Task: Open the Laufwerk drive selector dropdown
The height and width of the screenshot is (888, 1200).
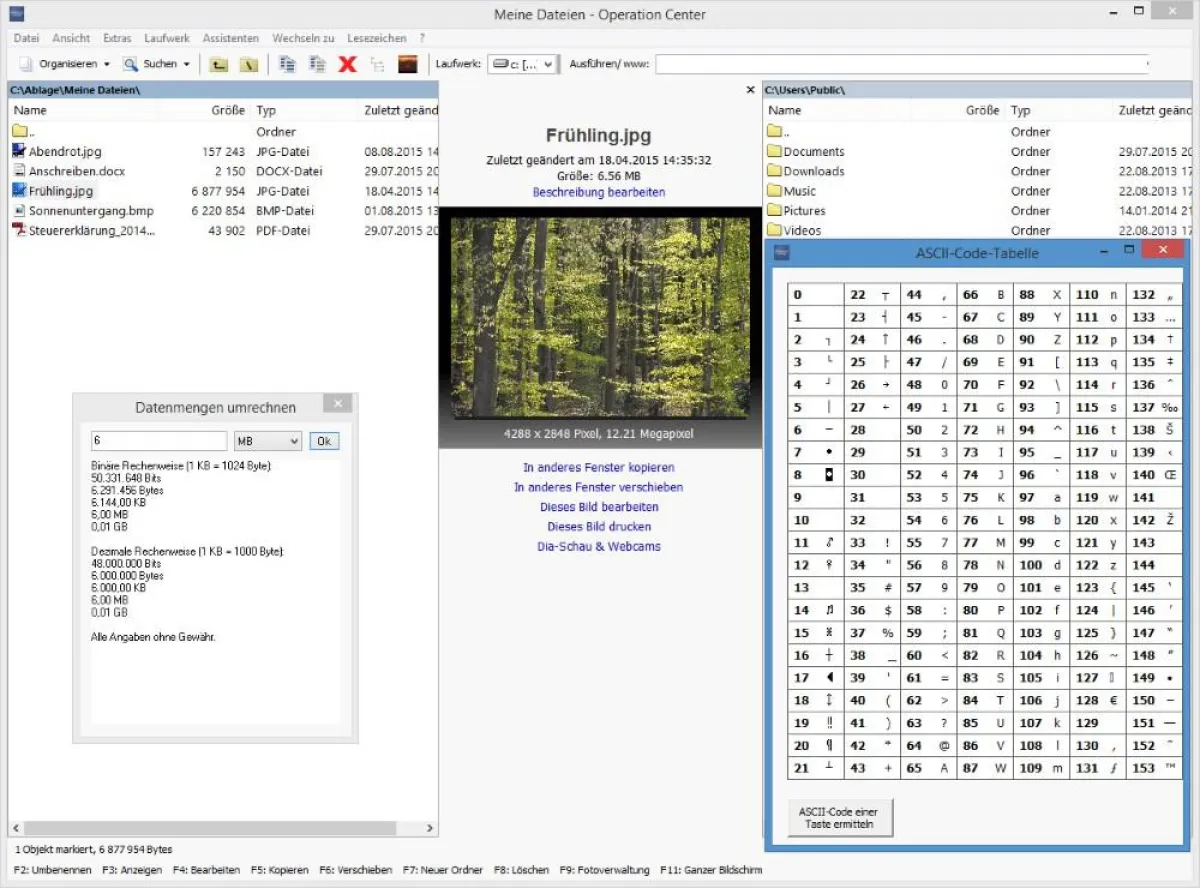Action: [523, 64]
